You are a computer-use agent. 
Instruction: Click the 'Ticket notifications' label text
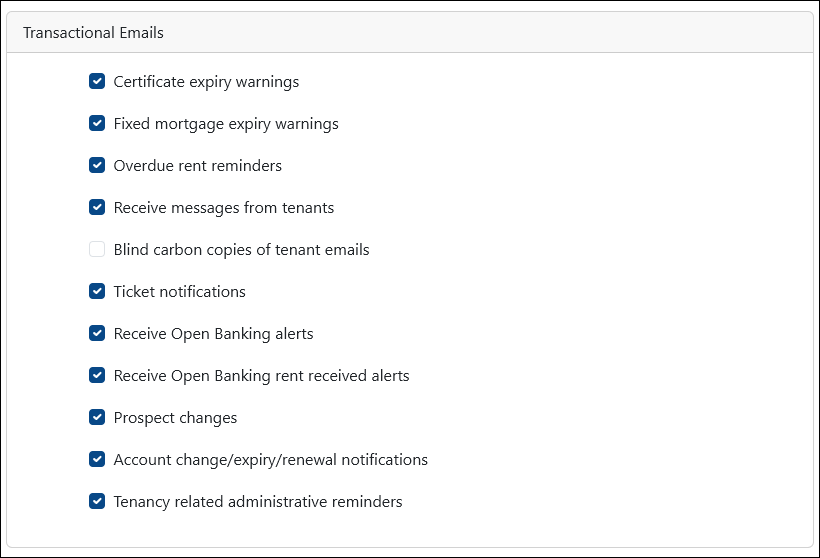point(179,292)
